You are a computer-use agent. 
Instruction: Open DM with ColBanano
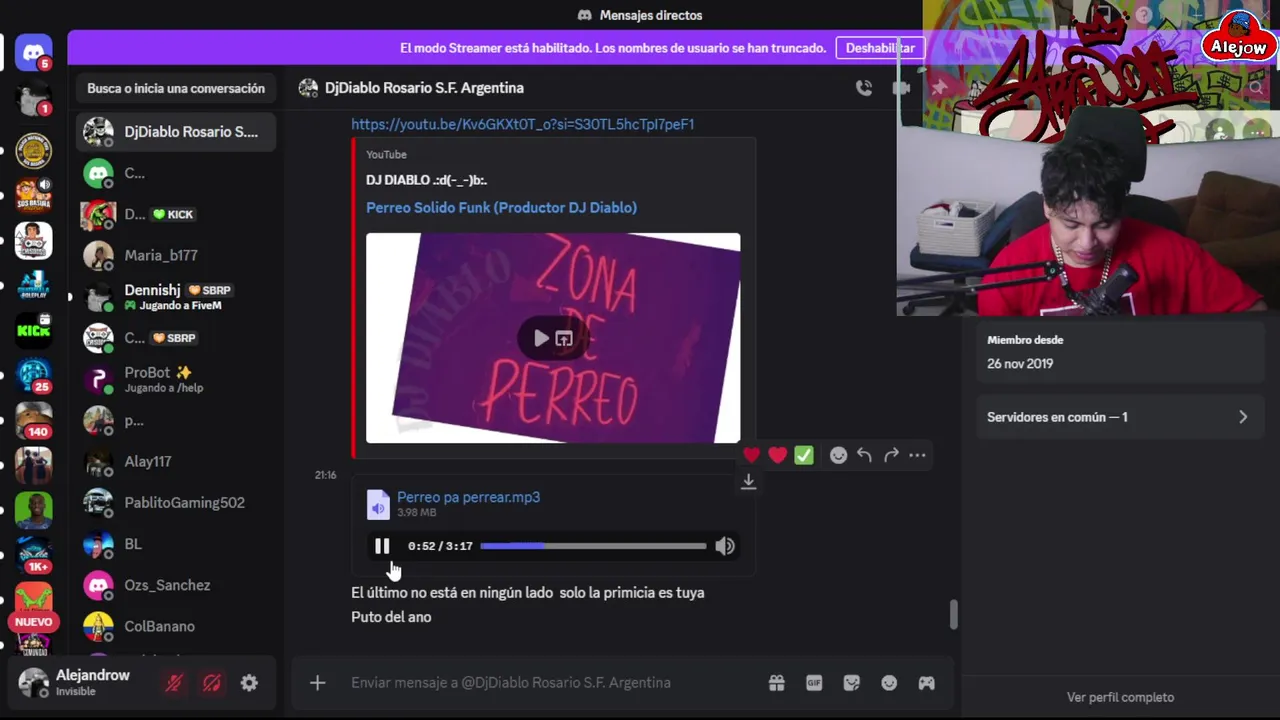point(177,626)
